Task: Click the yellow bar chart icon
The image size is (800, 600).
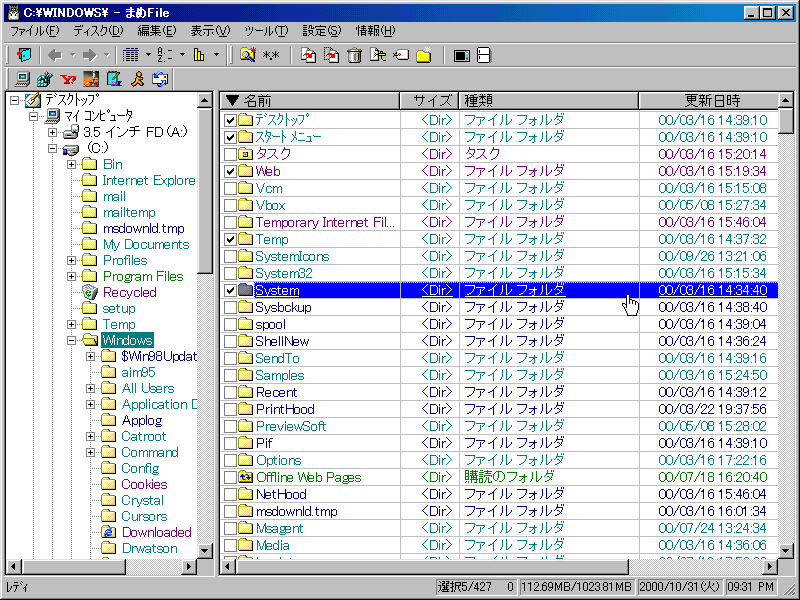Action: [x=199, y=55]
